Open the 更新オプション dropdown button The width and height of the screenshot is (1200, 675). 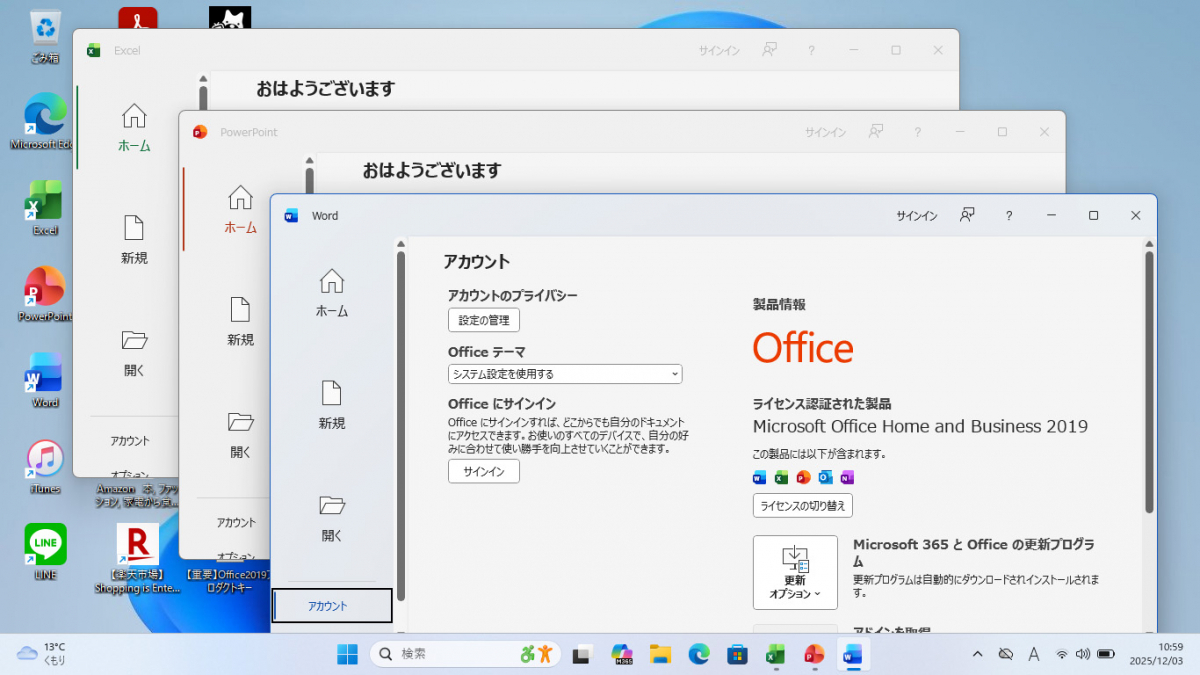(x=795, y=572)
